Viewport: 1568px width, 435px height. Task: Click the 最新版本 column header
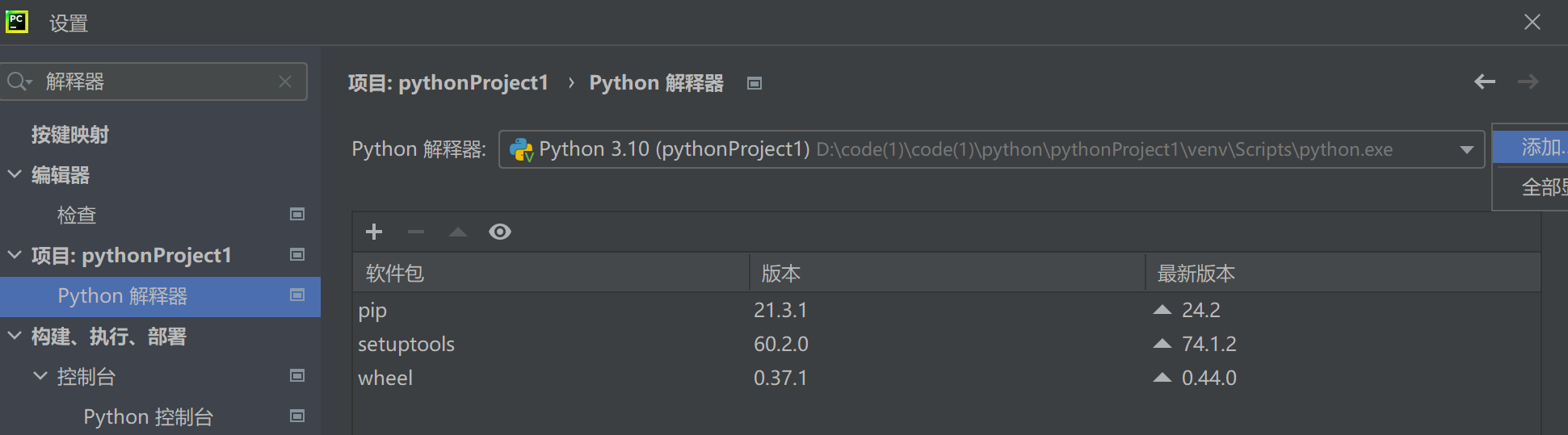(1343, 274)
